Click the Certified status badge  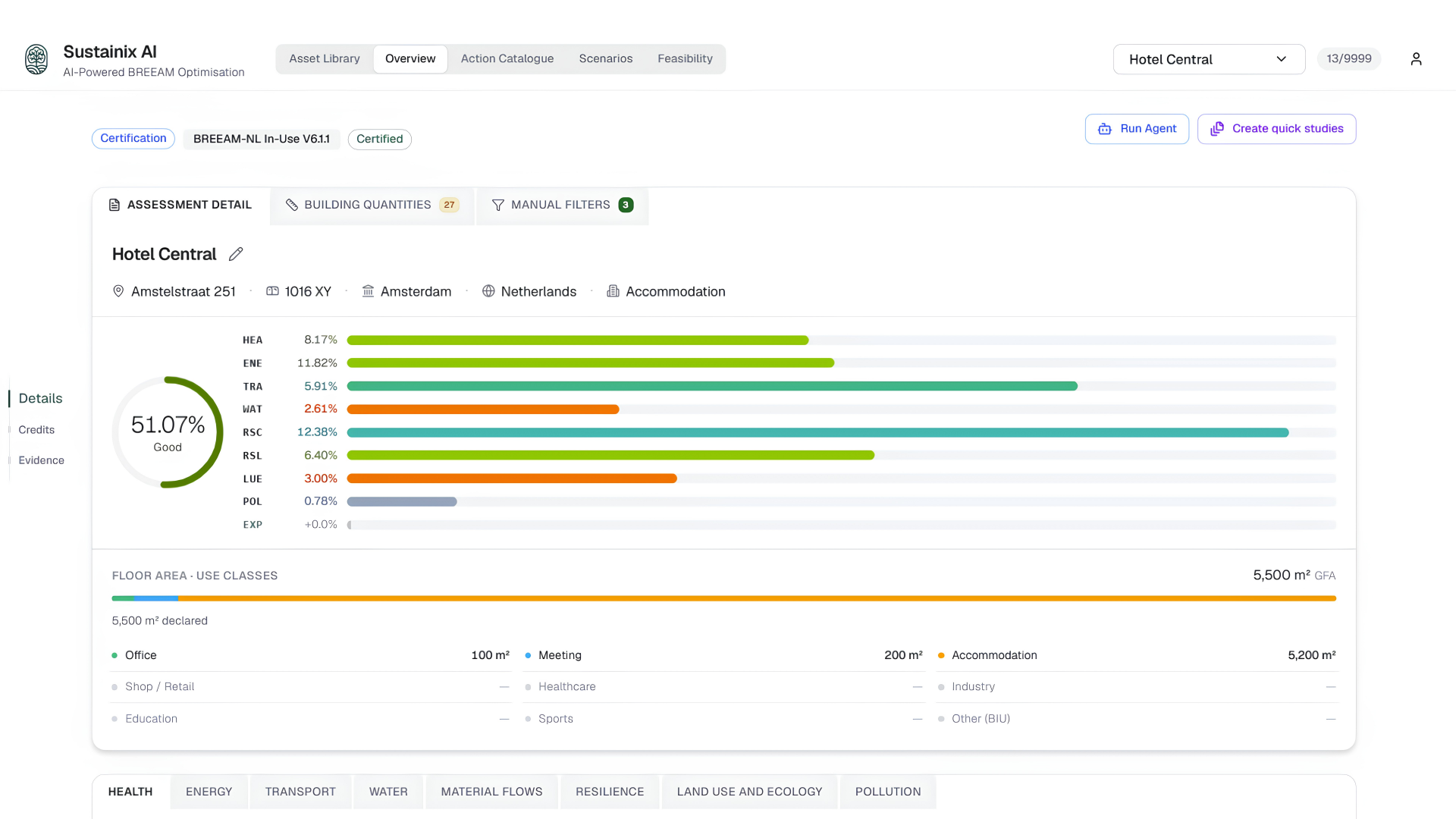click(380, 140)
